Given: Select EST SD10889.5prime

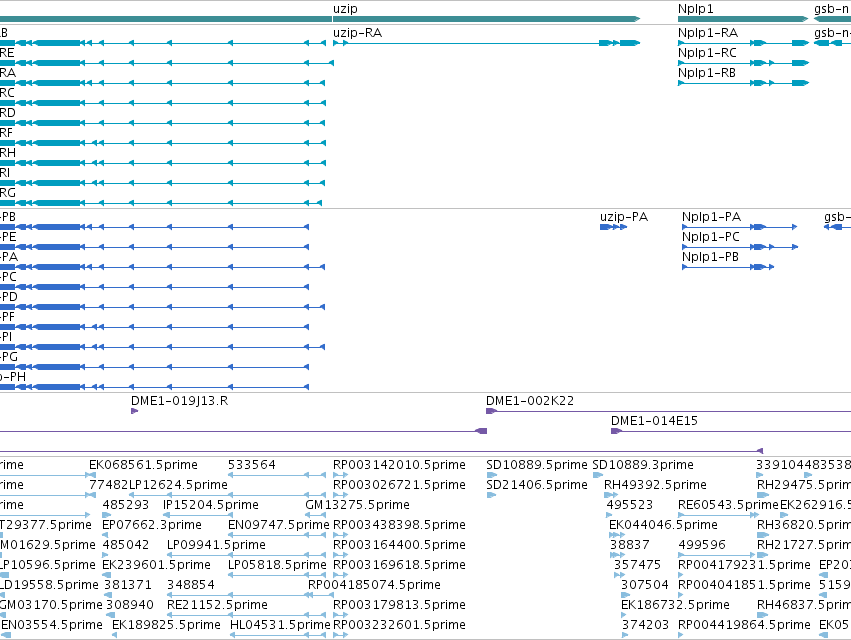Looking at the screenshot, I should [x=537, y=465].
